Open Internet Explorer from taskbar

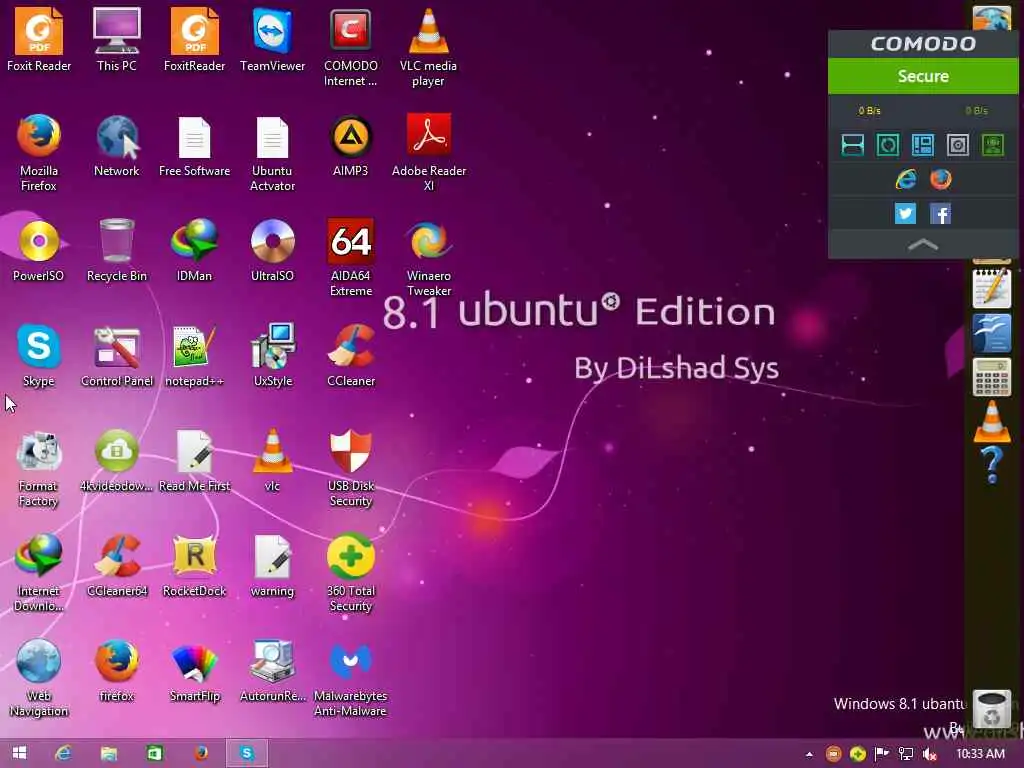63,753
